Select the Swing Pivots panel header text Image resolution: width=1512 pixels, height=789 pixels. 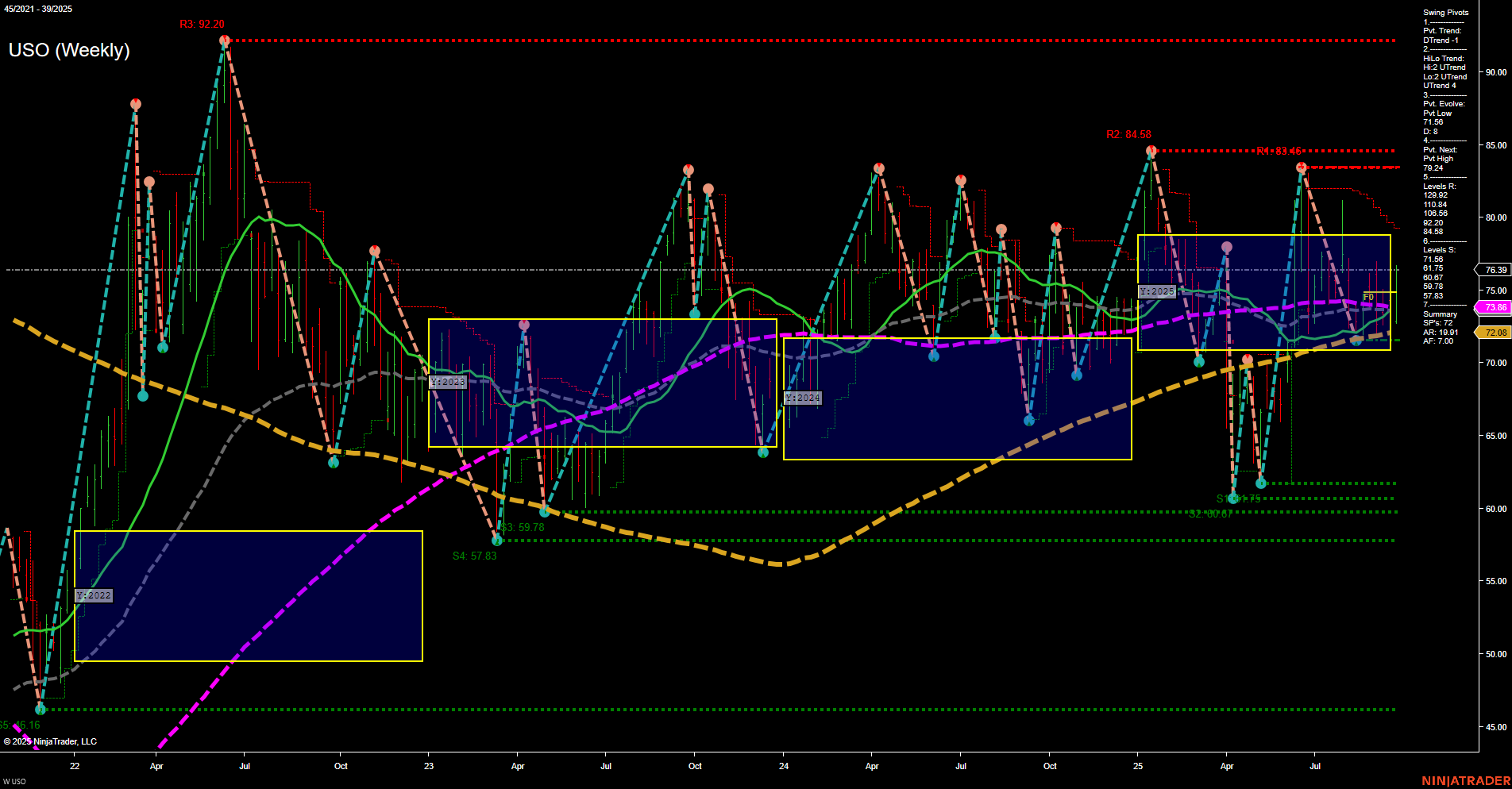click(1444, 12)
